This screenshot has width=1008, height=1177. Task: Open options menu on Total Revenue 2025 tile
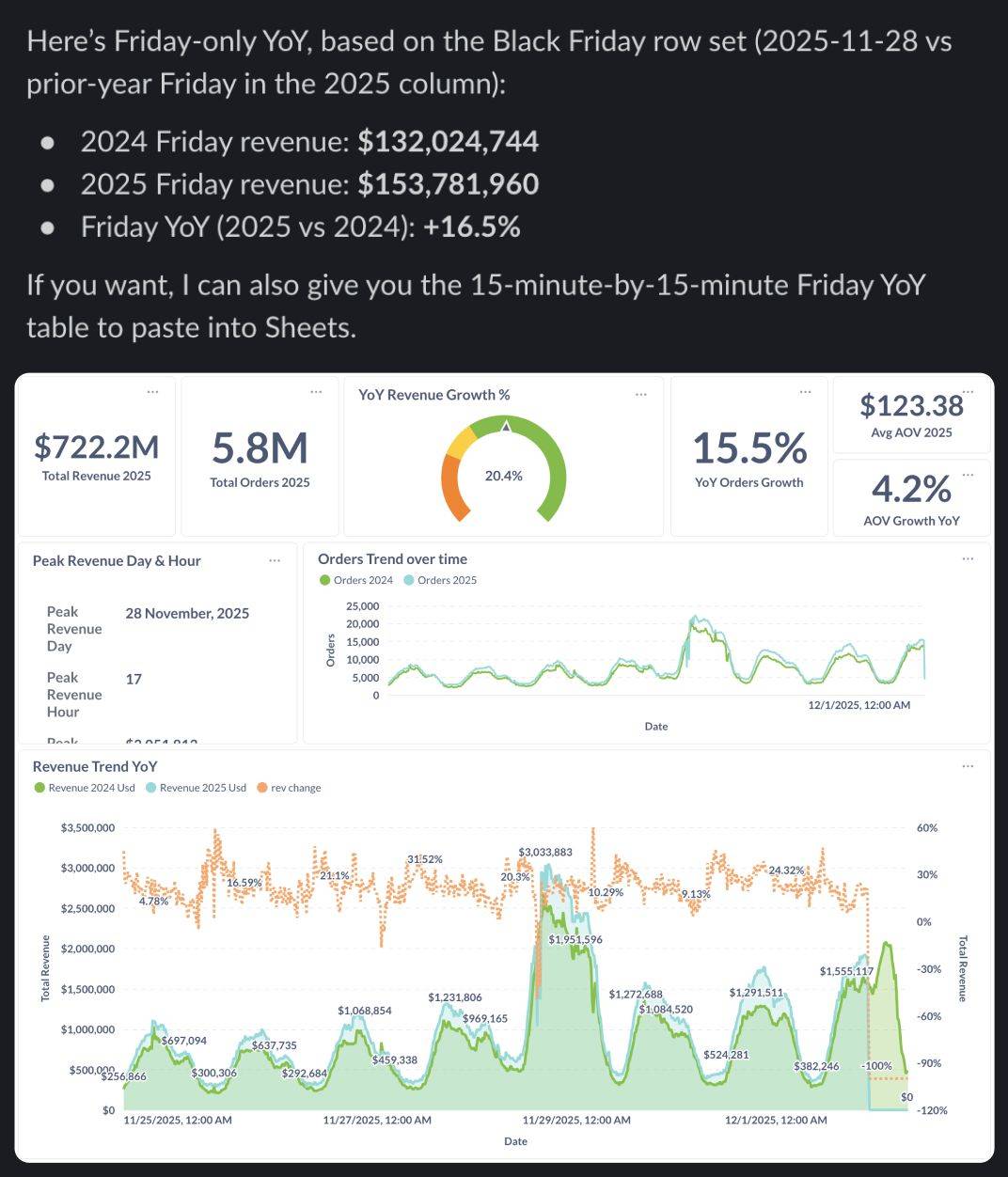click(x=153, y=392)
